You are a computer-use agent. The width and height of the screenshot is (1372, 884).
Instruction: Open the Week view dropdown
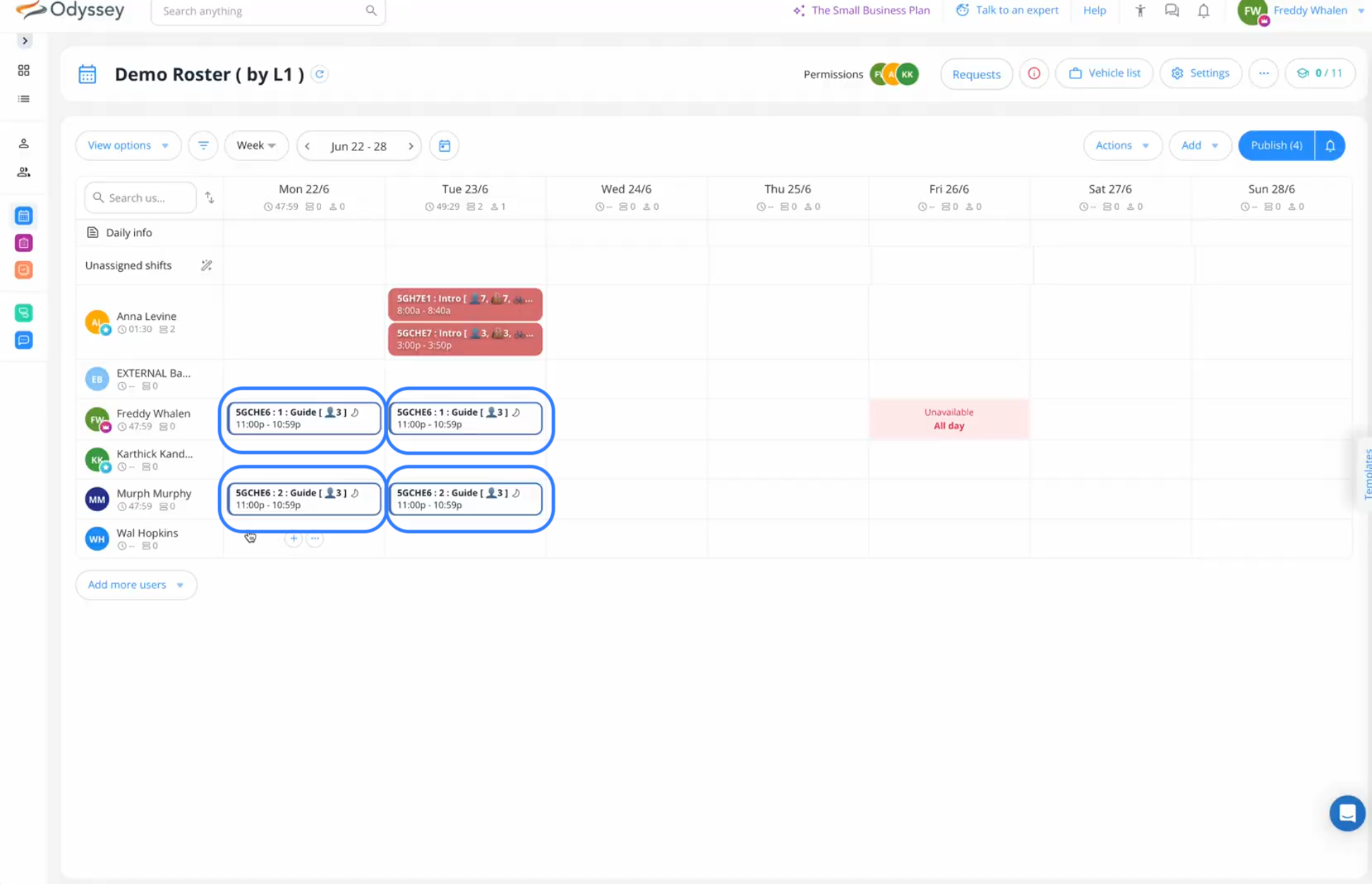click(x=255, y=145)
